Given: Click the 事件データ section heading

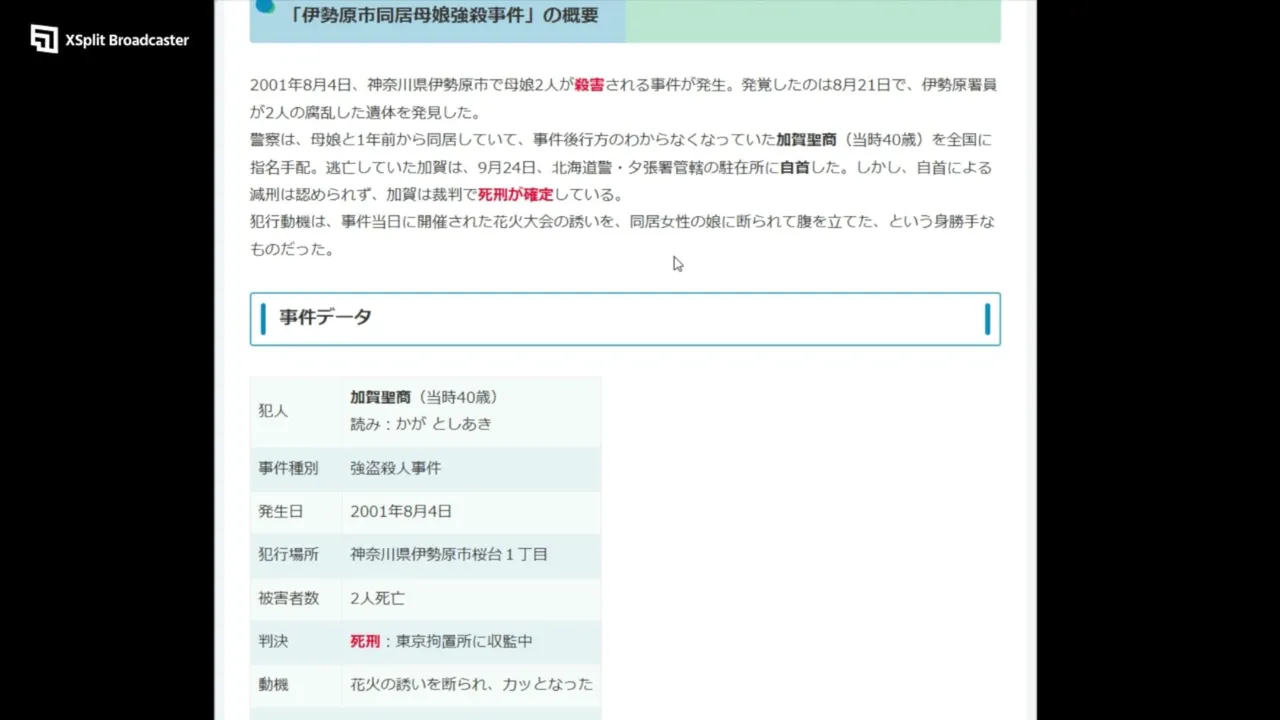Looking at the screenshot, I should click(x=325, y=317).
